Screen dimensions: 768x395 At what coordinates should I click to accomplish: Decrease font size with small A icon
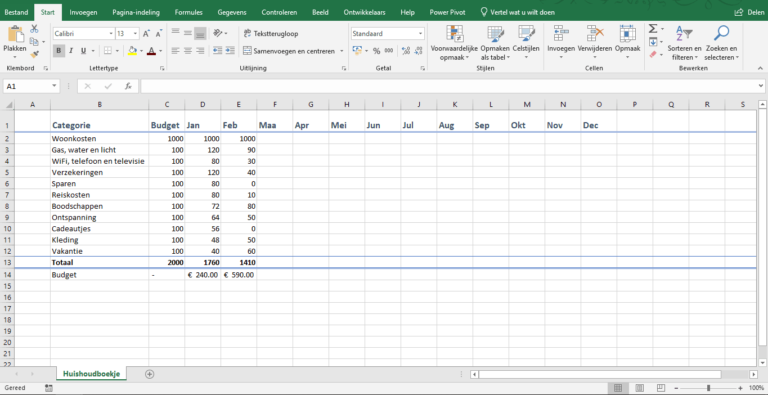coord(158,34)
